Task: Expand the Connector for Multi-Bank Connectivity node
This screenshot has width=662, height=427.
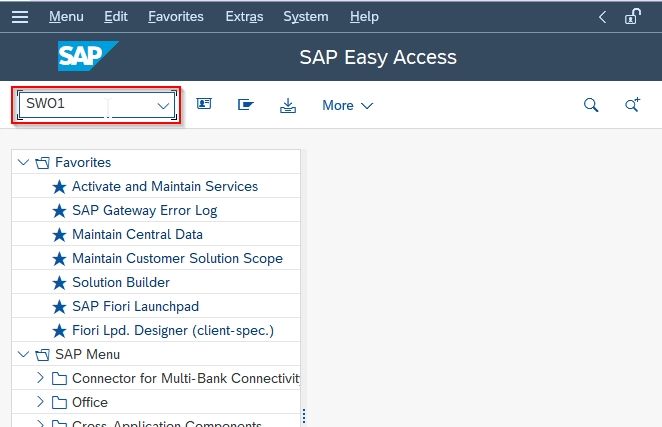Action: pos(40,378)
